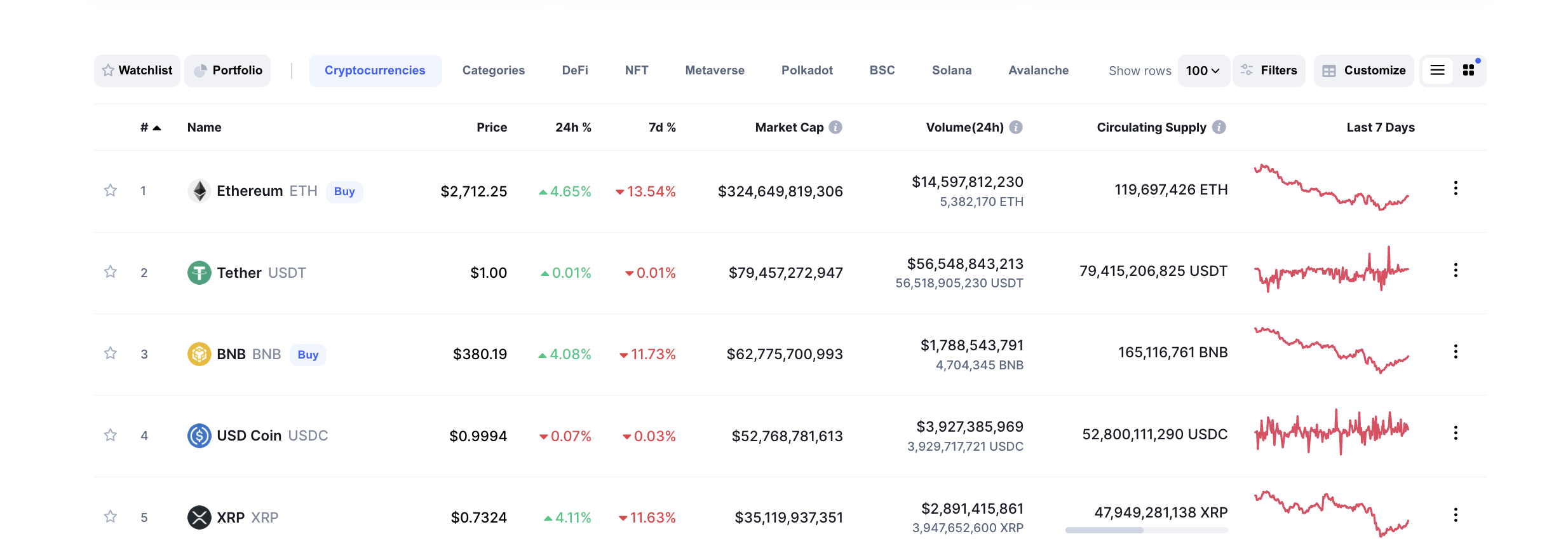Switch to list view layout

point(1437,71)
